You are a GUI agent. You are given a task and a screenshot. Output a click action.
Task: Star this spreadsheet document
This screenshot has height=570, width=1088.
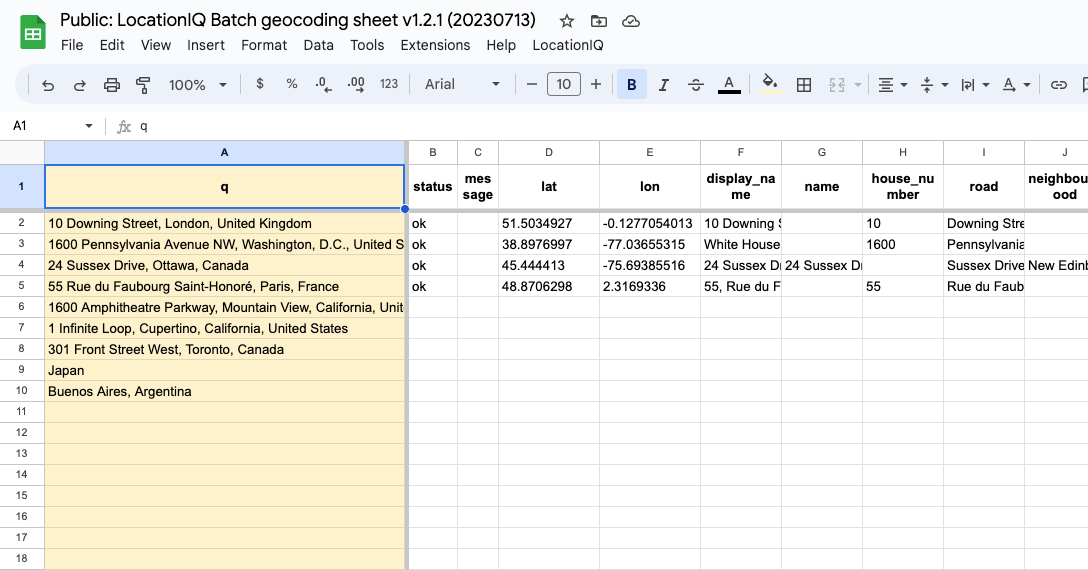[567, 21]
